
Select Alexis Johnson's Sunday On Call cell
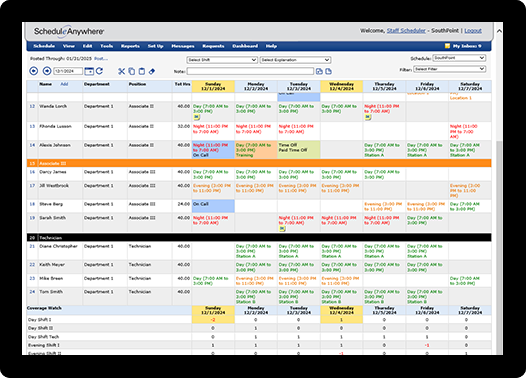point(213,150)
